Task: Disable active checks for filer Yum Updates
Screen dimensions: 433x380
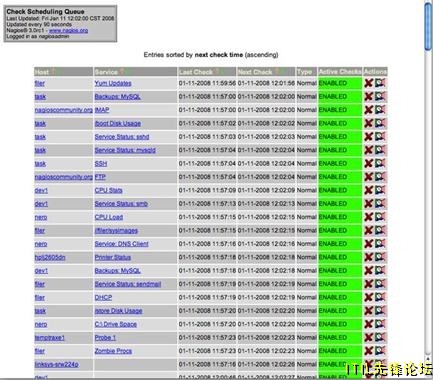Action: [368, 83]
